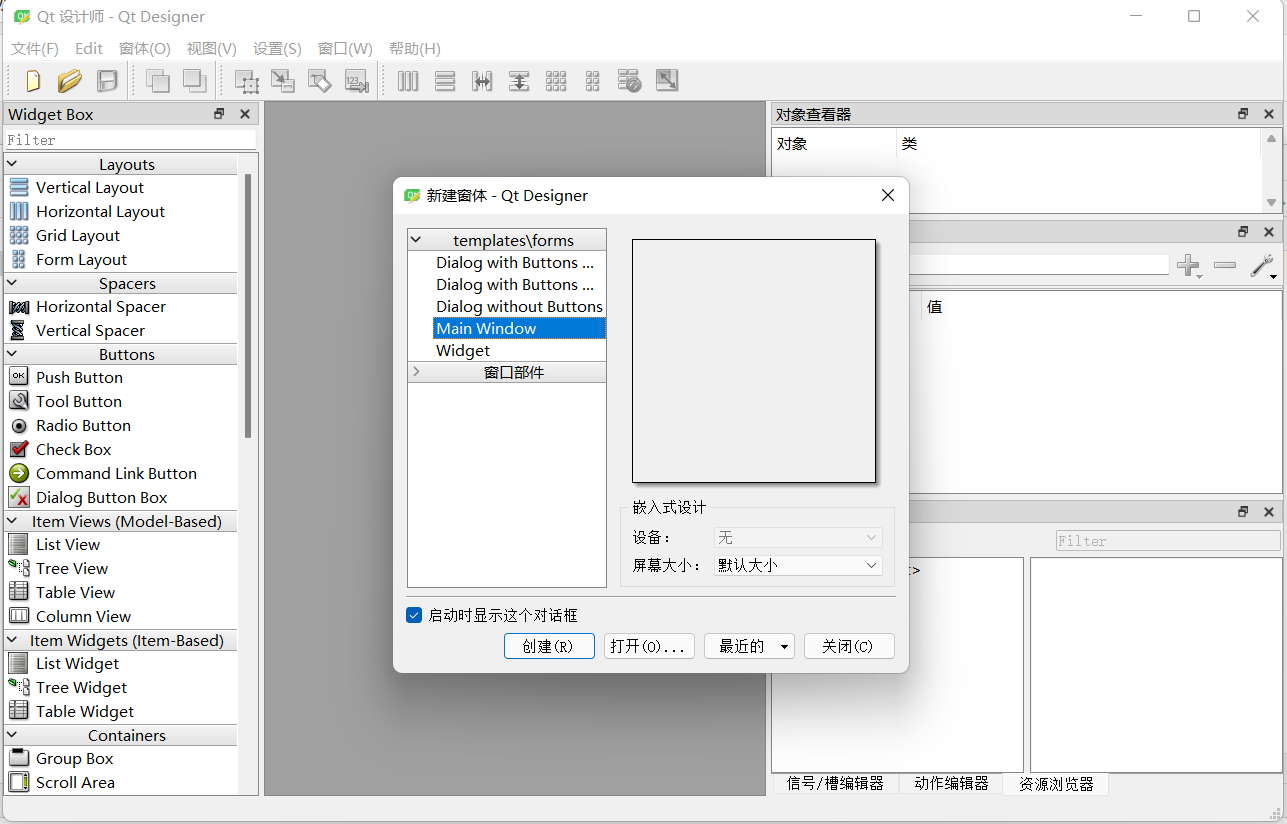Click the 创建 button to create the form
This screenshot has height=824, width=1287.
[x=548, y=645]
